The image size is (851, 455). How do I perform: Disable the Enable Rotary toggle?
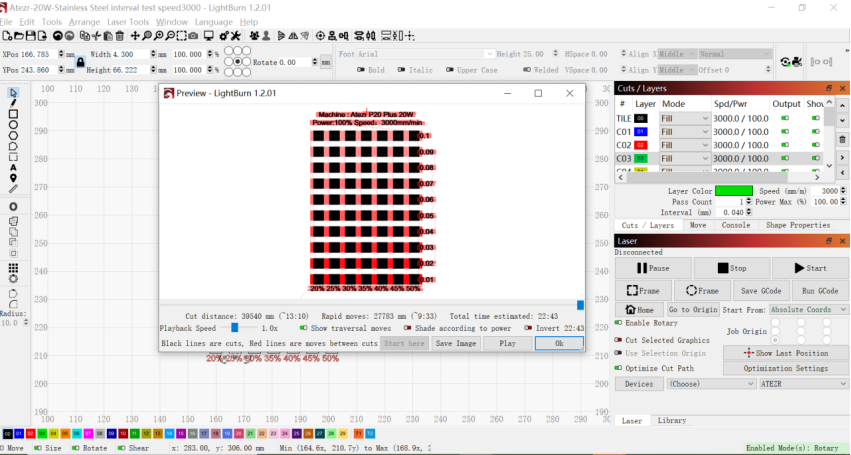[619, 323]
